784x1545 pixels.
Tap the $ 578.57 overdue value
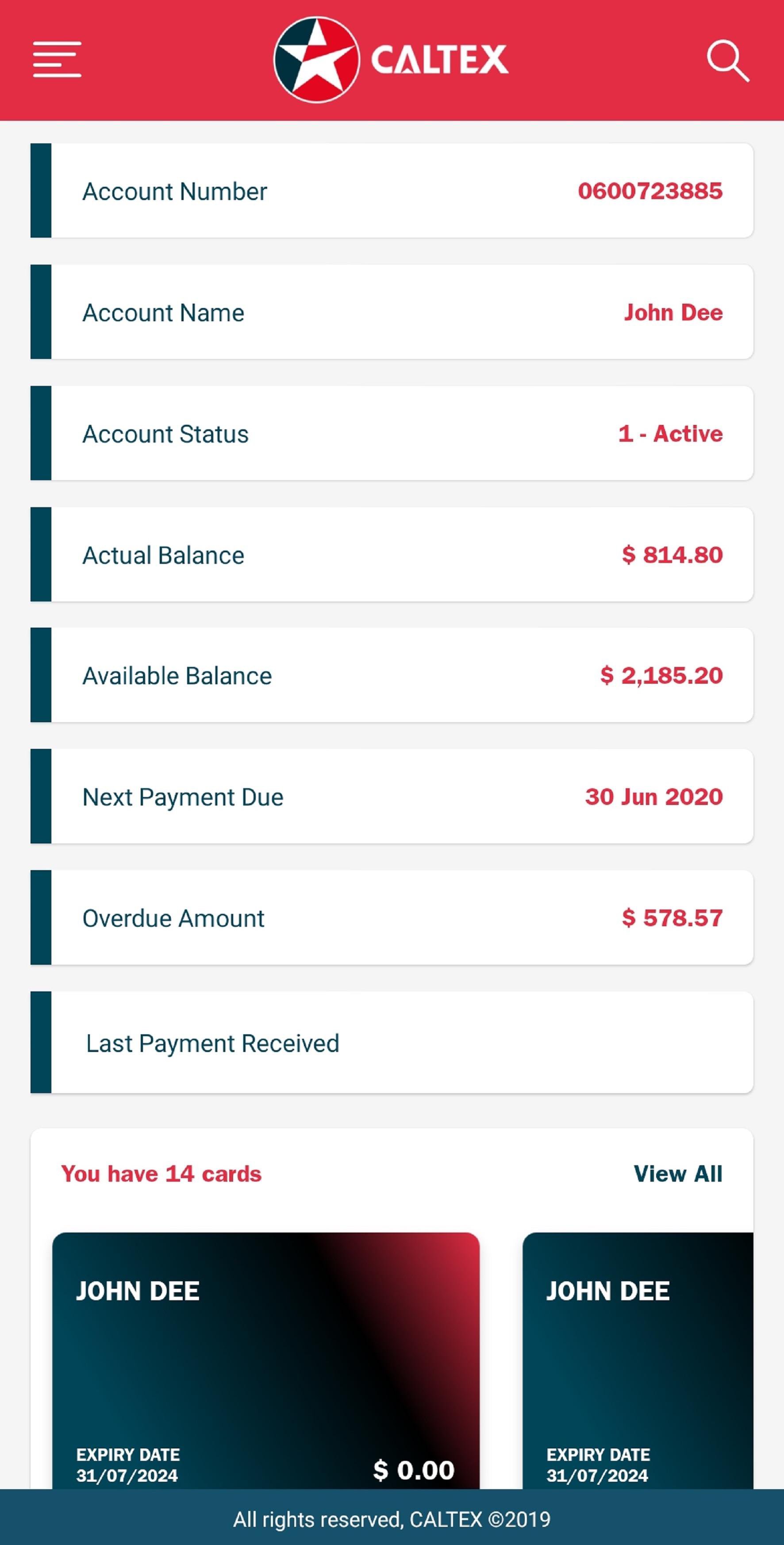[x=672, y=917]
